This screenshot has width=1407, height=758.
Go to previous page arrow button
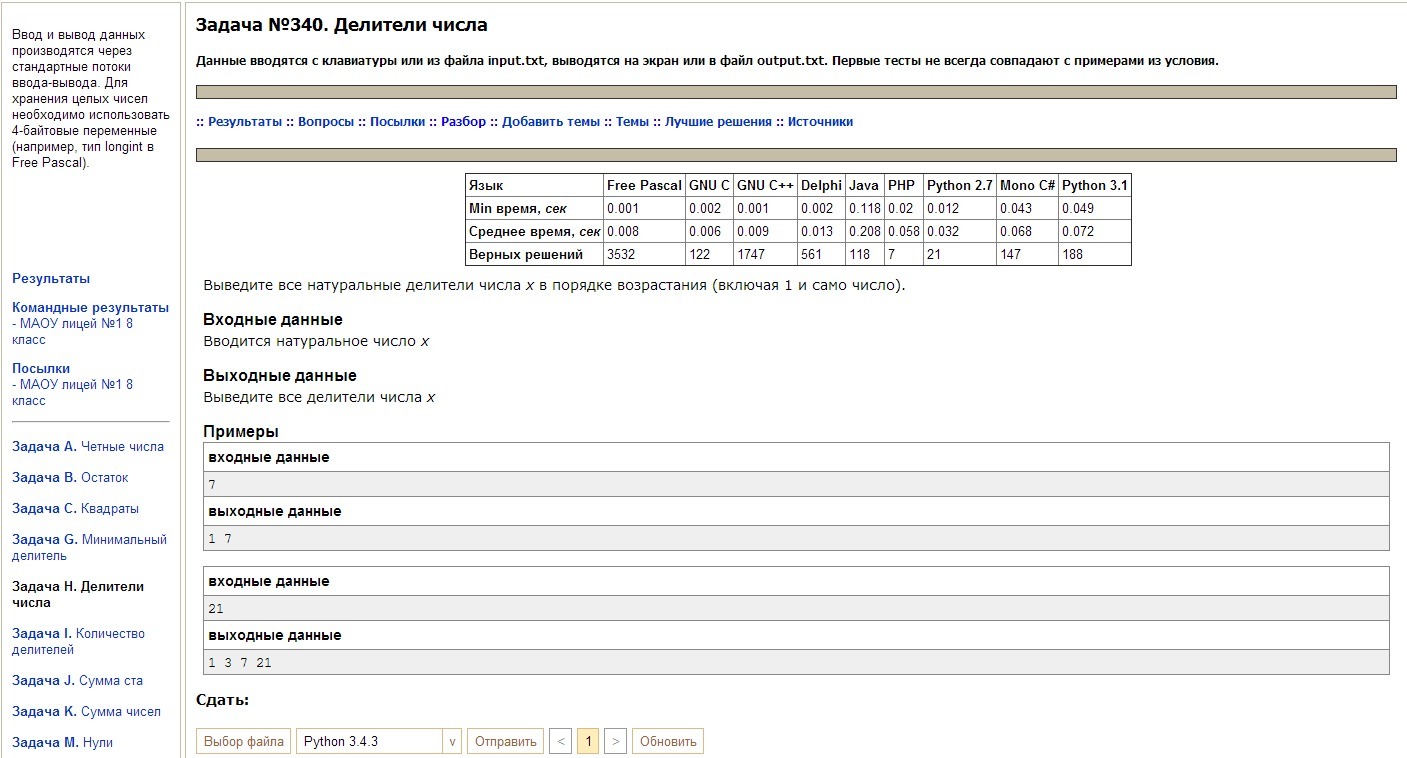(x=560, y=741)
